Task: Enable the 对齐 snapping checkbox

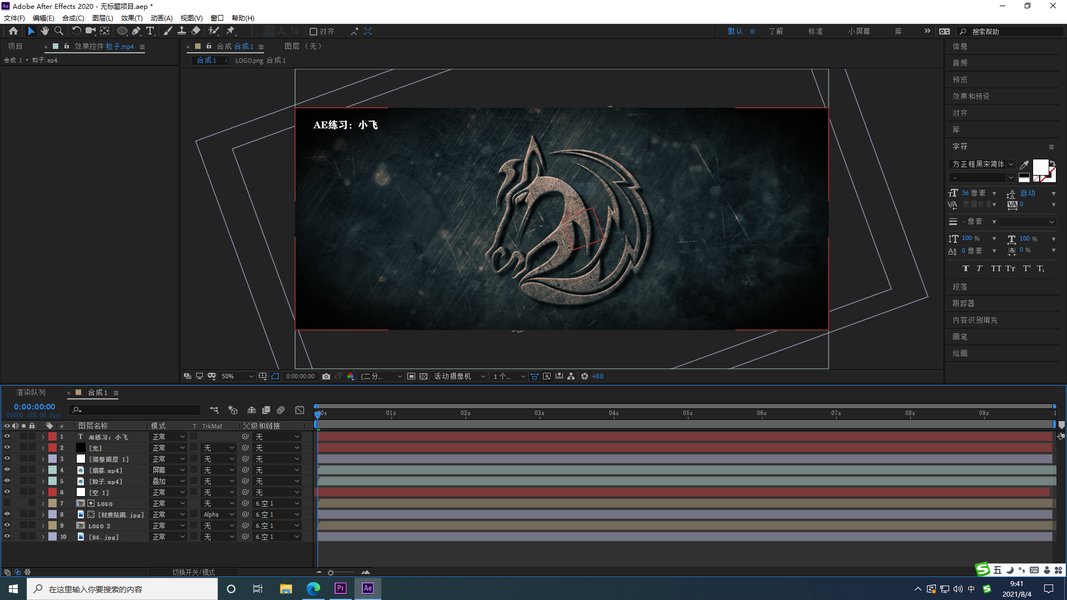Action: (314, 32)
